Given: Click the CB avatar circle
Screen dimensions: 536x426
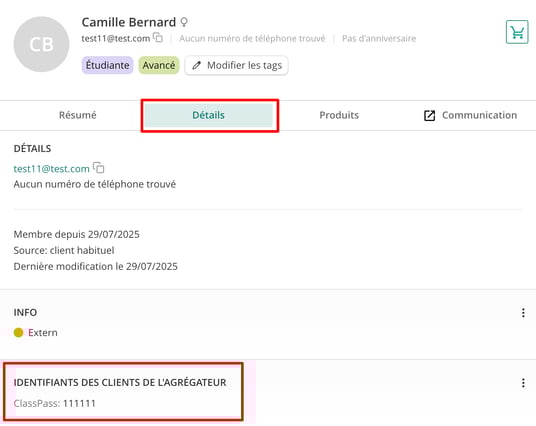Looking at the screenshot, I should tap(41, 44).
